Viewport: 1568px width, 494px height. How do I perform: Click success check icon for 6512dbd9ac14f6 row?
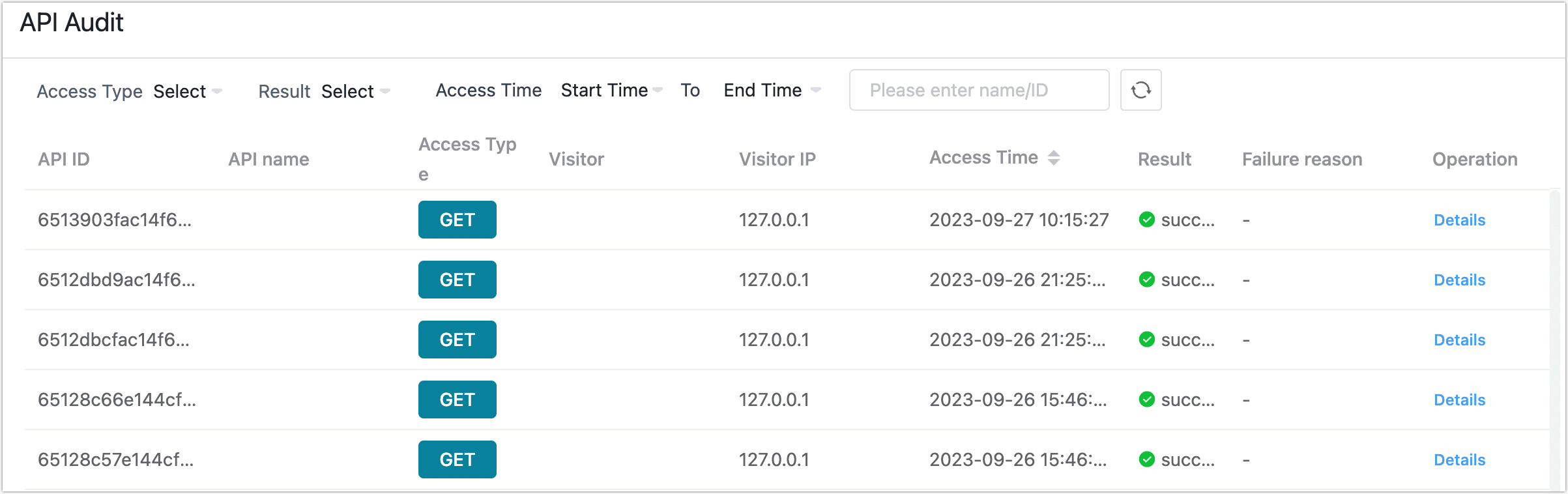point(1147,280)
